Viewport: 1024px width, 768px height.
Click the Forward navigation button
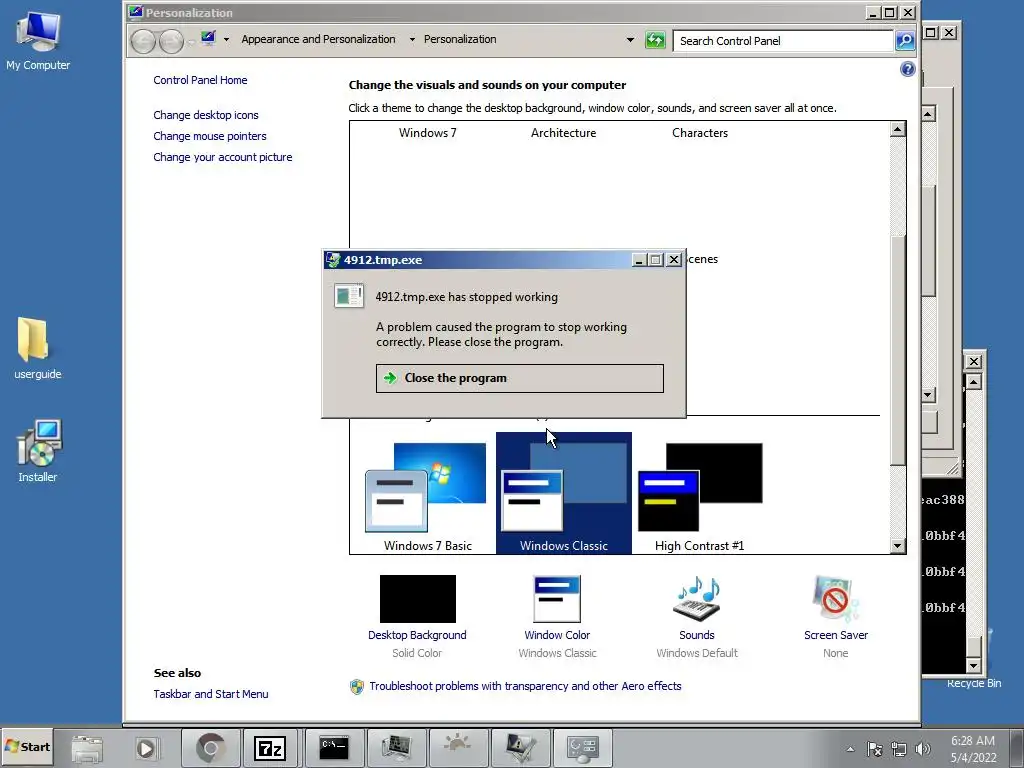(171, 41)
